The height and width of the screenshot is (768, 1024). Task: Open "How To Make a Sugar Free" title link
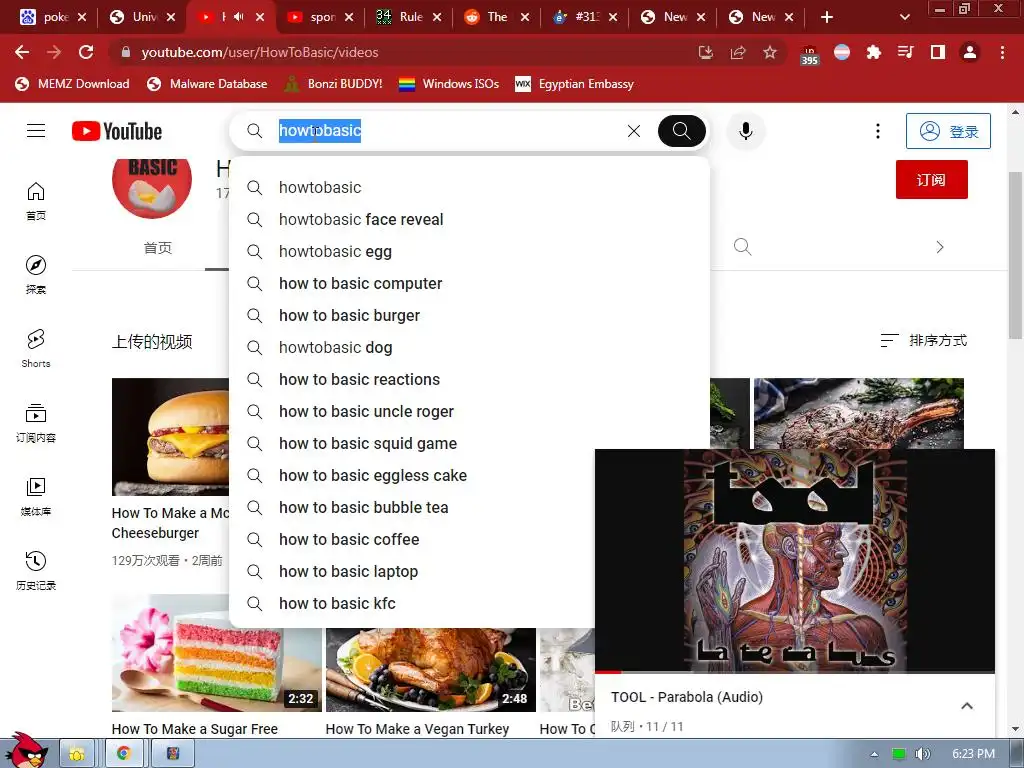[x=195, y=729]
